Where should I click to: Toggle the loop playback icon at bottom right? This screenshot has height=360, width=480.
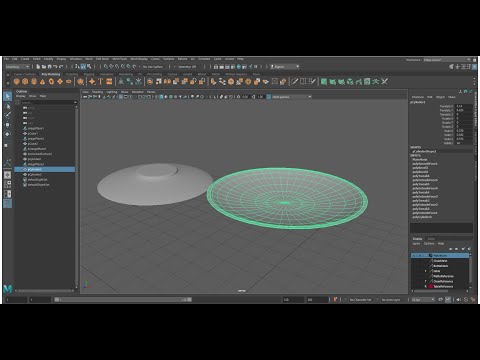(441, 300)
